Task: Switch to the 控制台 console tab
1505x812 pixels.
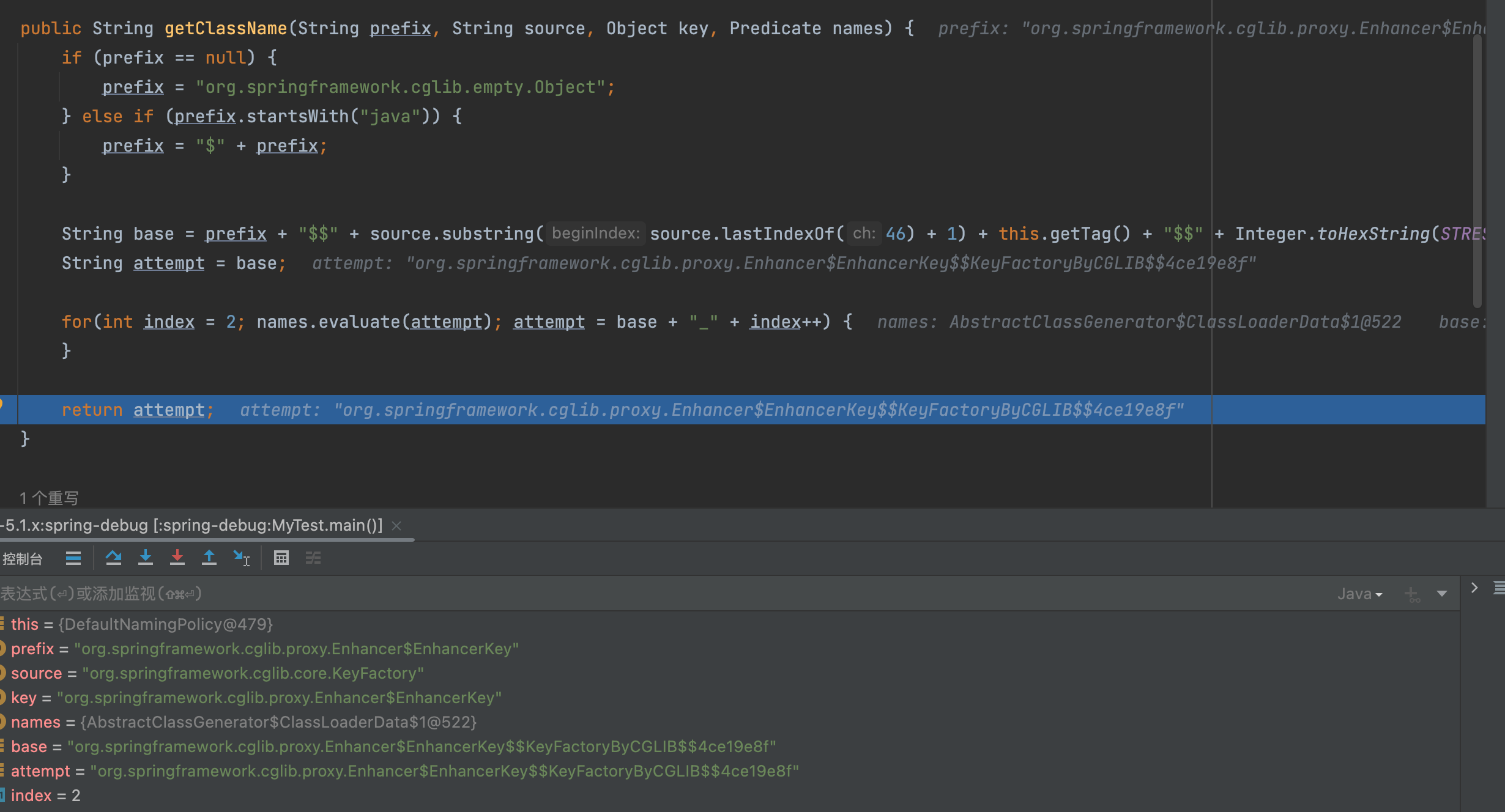Action: (x=22, y=559)
